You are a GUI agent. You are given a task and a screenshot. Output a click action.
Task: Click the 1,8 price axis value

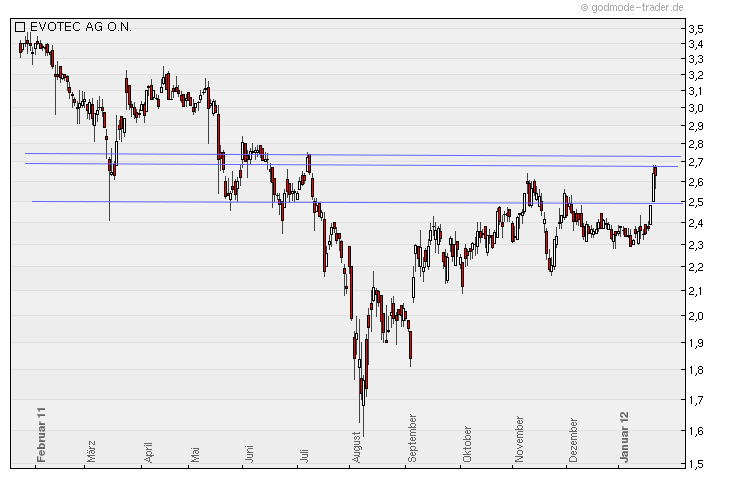[696, 371]
